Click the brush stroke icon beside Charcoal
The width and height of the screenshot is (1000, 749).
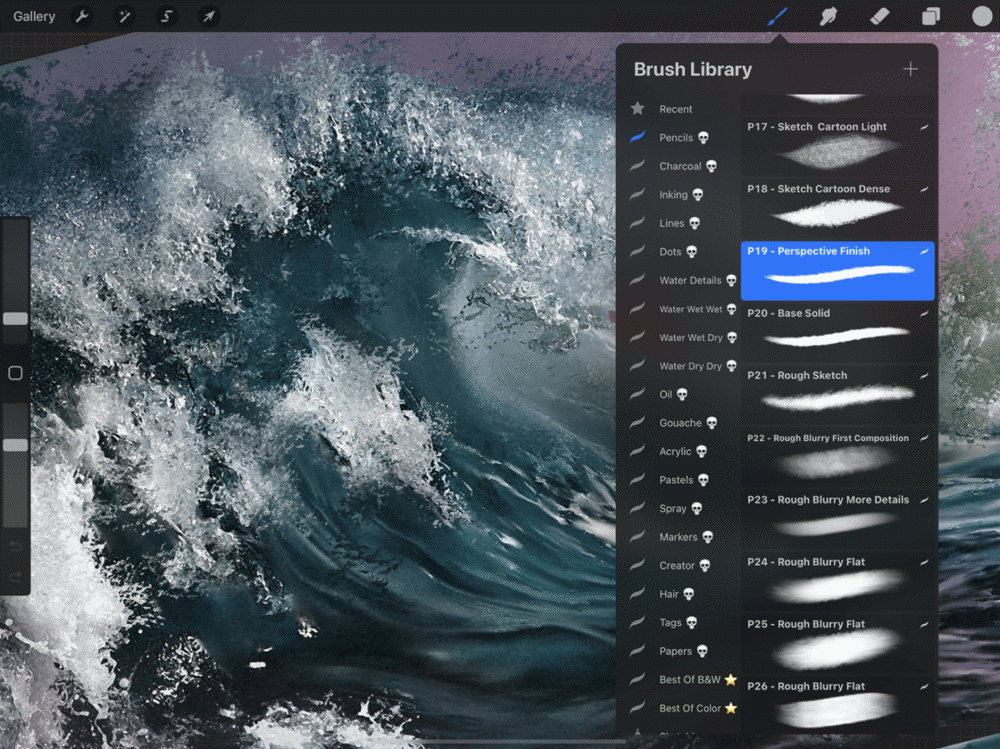(x=637, y=165)
